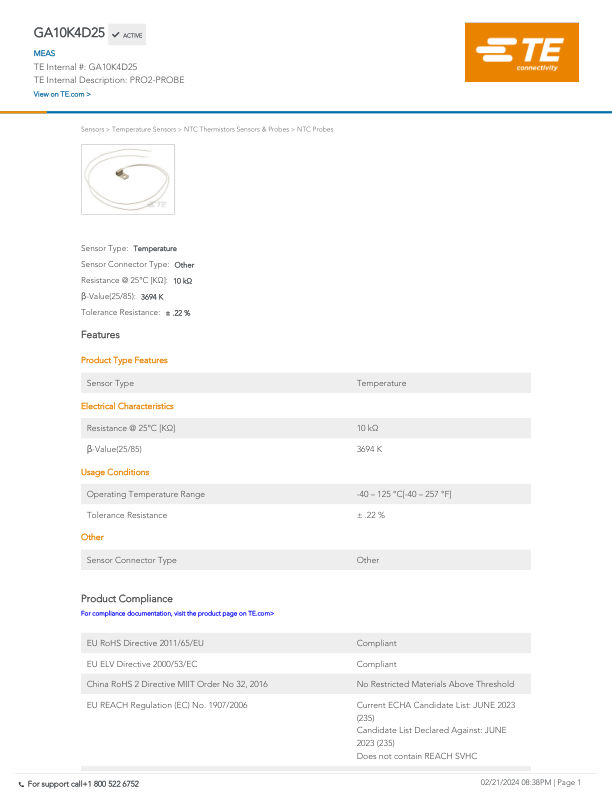Click the Product Compliance heading
Viewport: 612px width, 792px height.
(x=127, y=599)
